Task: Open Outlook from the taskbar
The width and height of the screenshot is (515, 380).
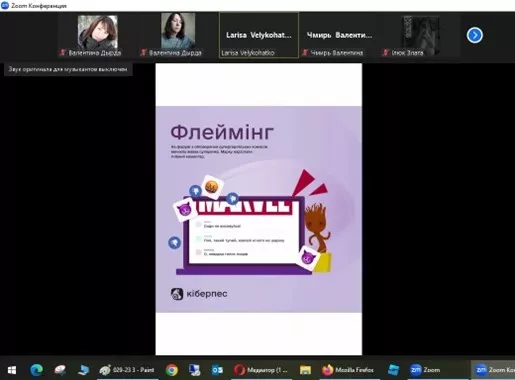Action: 217,370
